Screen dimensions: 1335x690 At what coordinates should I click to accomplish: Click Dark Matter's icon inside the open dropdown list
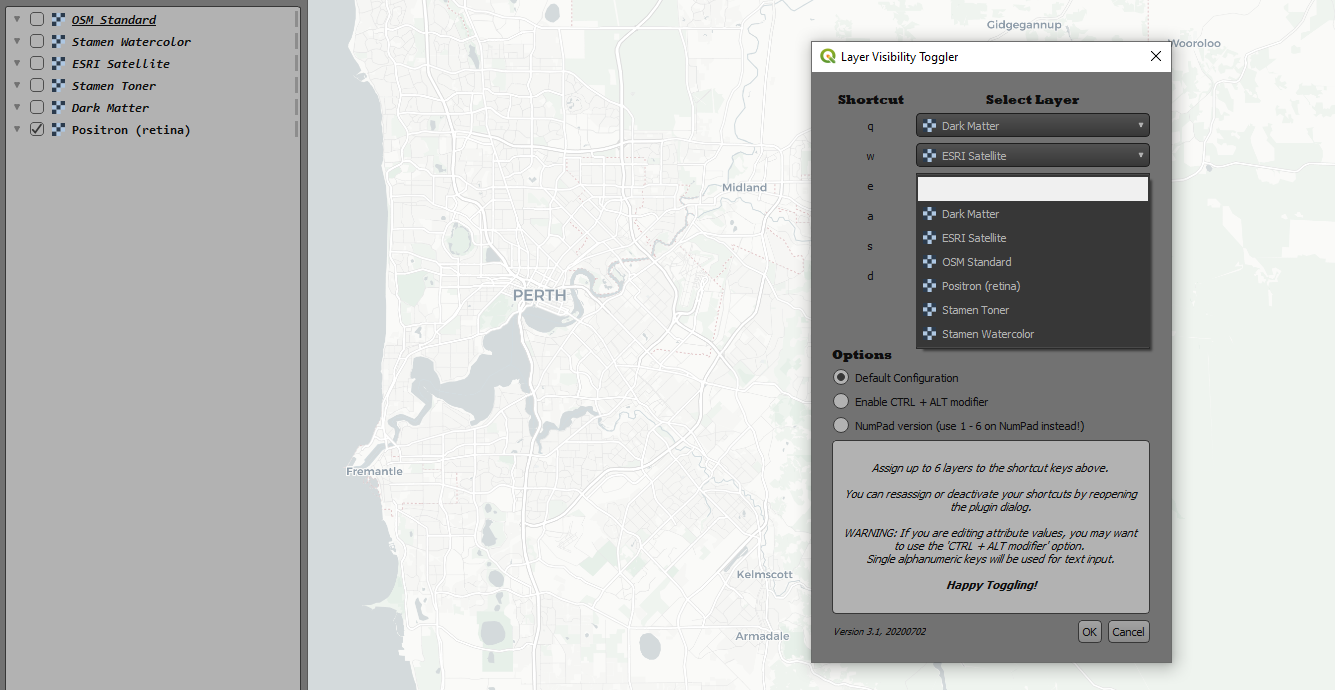pos(929,213)
